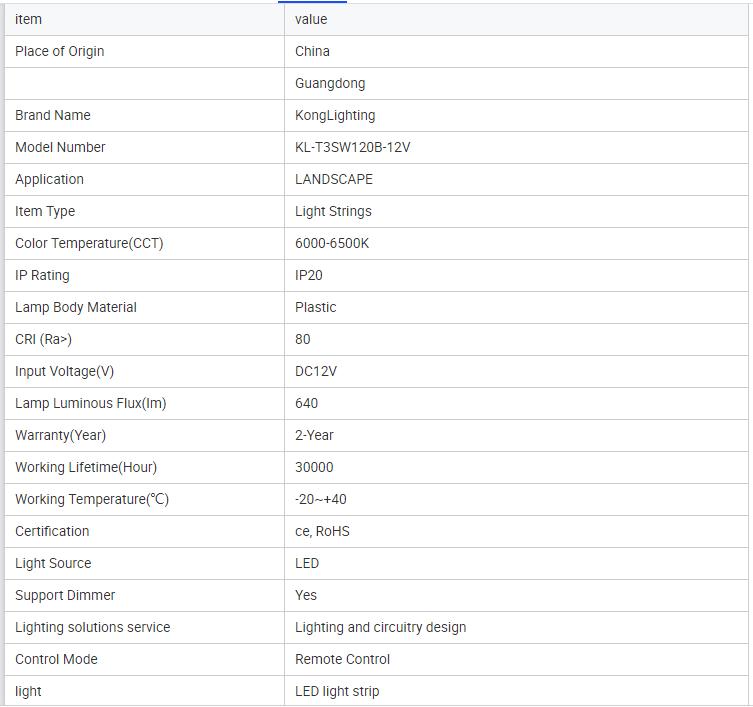Image resolution: width=753 pixels, height=707 pixels.
Task: Select the 'CRI (Ra>)' label cell
Action: [44, 339]
